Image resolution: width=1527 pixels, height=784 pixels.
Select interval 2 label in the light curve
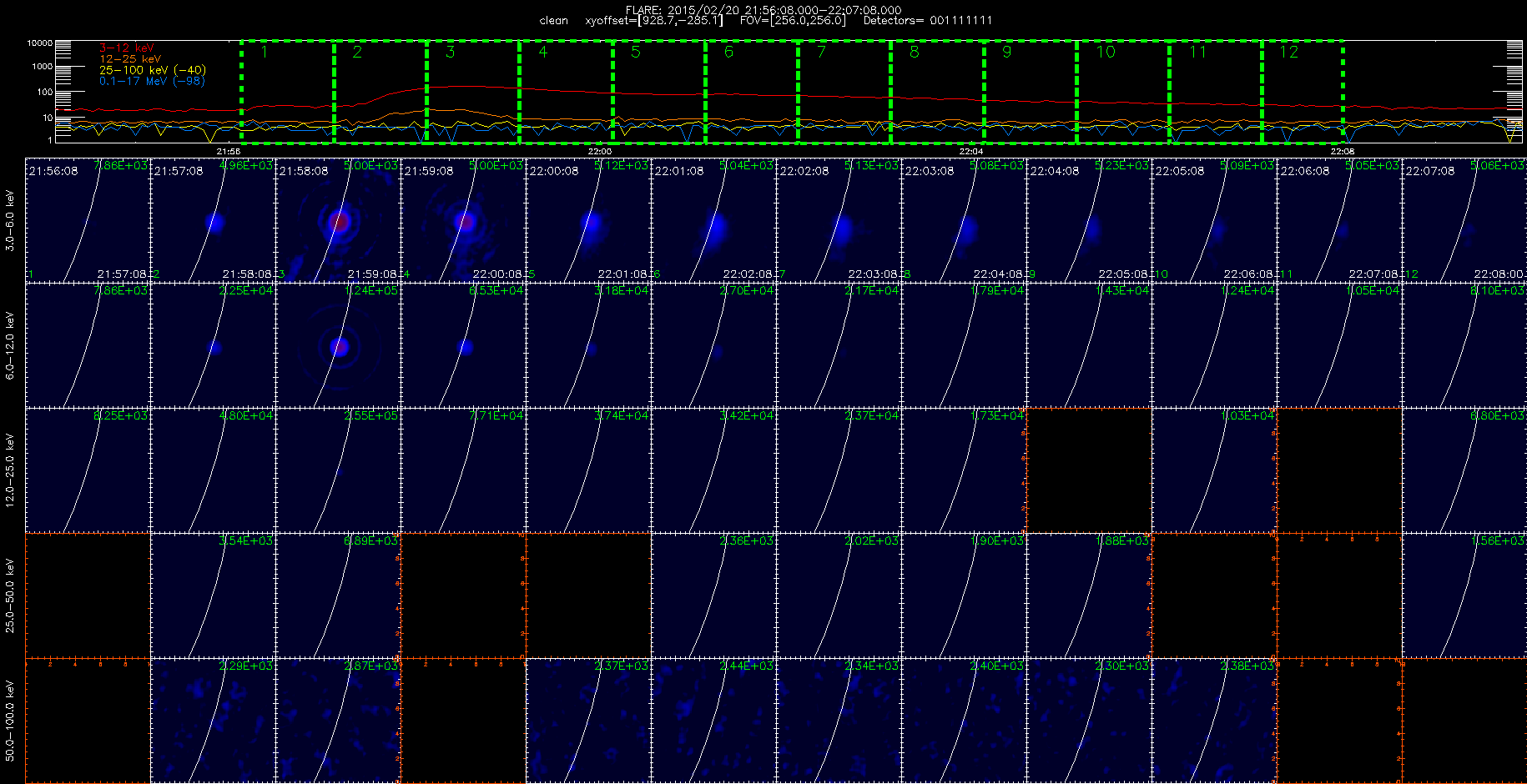(x=357, y=52)
